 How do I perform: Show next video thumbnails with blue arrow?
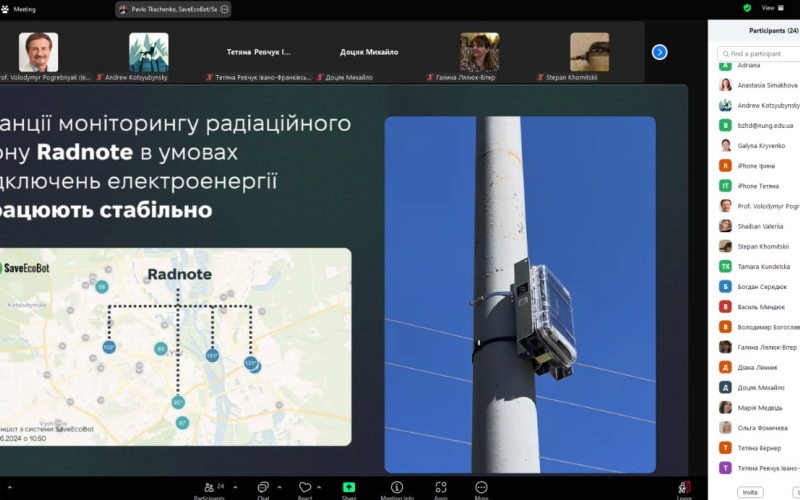coord(659,52)
